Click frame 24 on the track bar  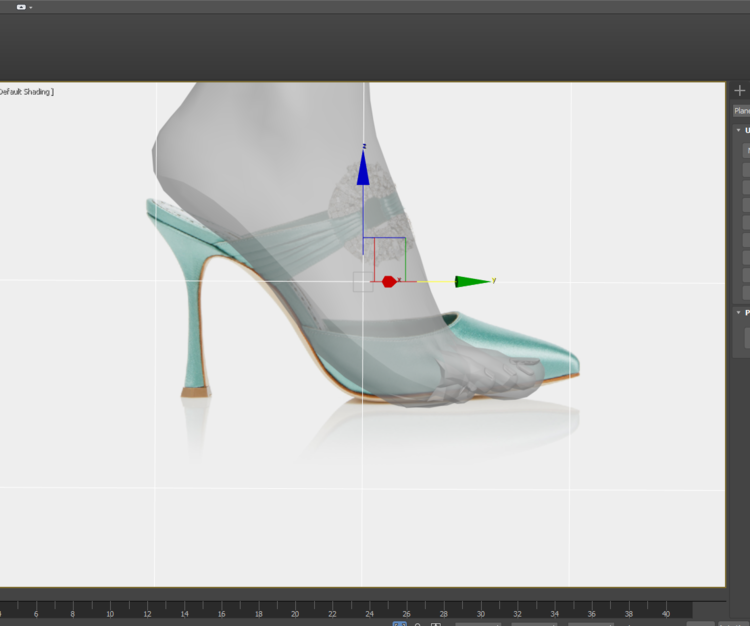pyautogui.click(x=369, y=614)
